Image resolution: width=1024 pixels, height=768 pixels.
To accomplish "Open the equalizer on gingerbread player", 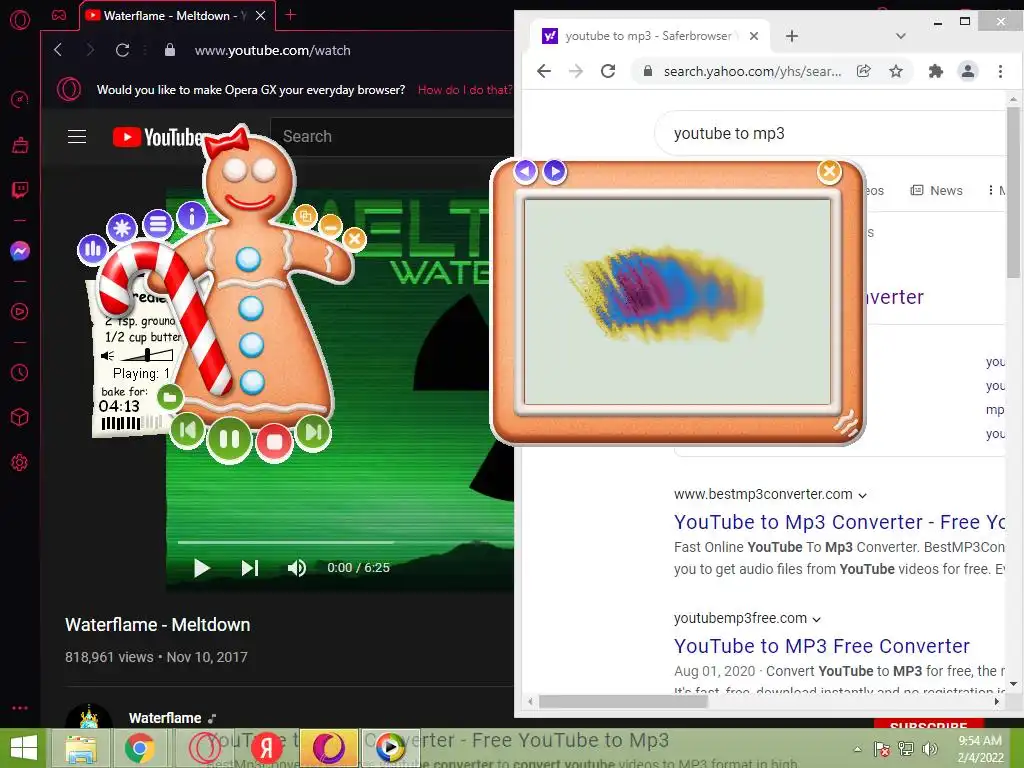I will 92,248.
